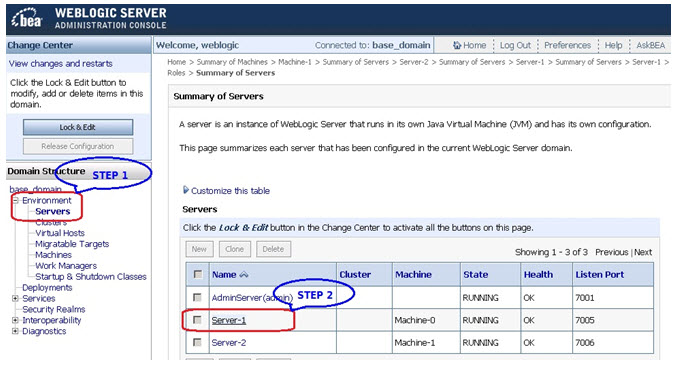Click the New server button
This screenshot has width=679, height=365.
[x=199, y=249]
